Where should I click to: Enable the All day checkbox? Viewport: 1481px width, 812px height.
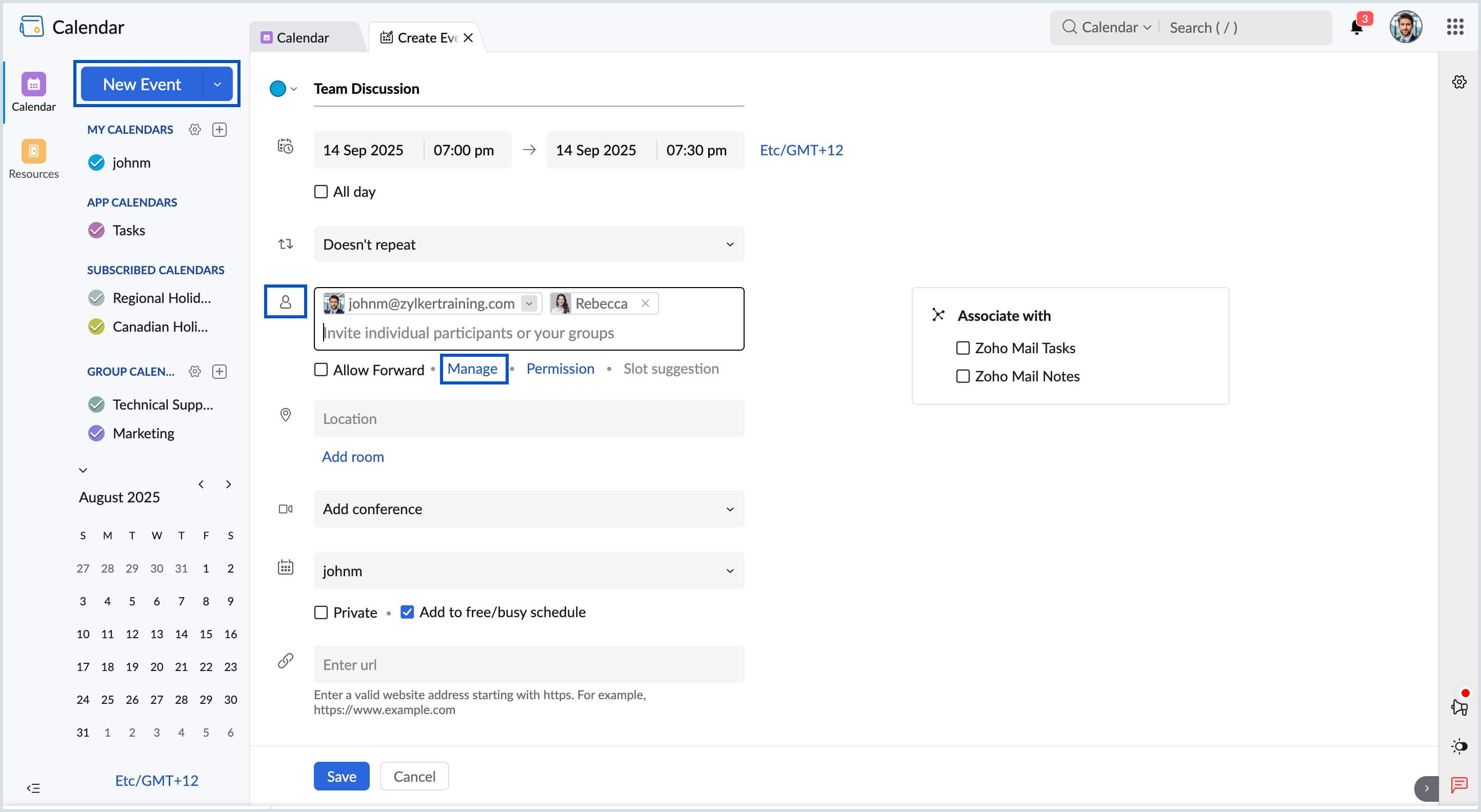321,191
